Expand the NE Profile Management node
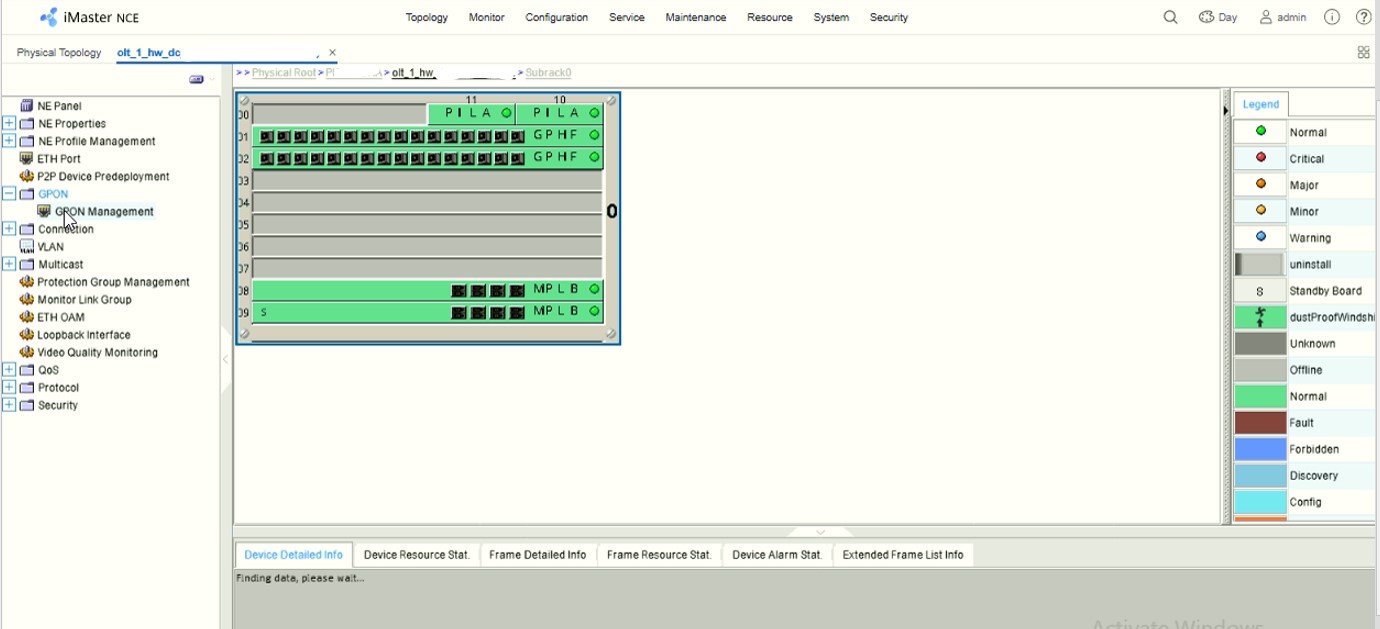Screen dimensions: 1380x629 point(9,141)
